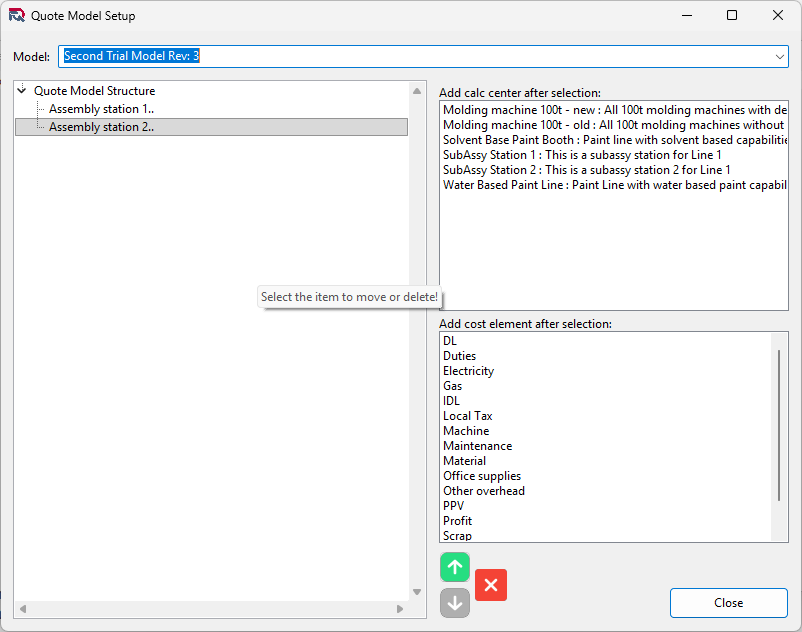The height and width of the screenshot is (632, 802).
Task: Click the cost element list scrollbar
Action: pyautogui.click(x=780, y=425)
